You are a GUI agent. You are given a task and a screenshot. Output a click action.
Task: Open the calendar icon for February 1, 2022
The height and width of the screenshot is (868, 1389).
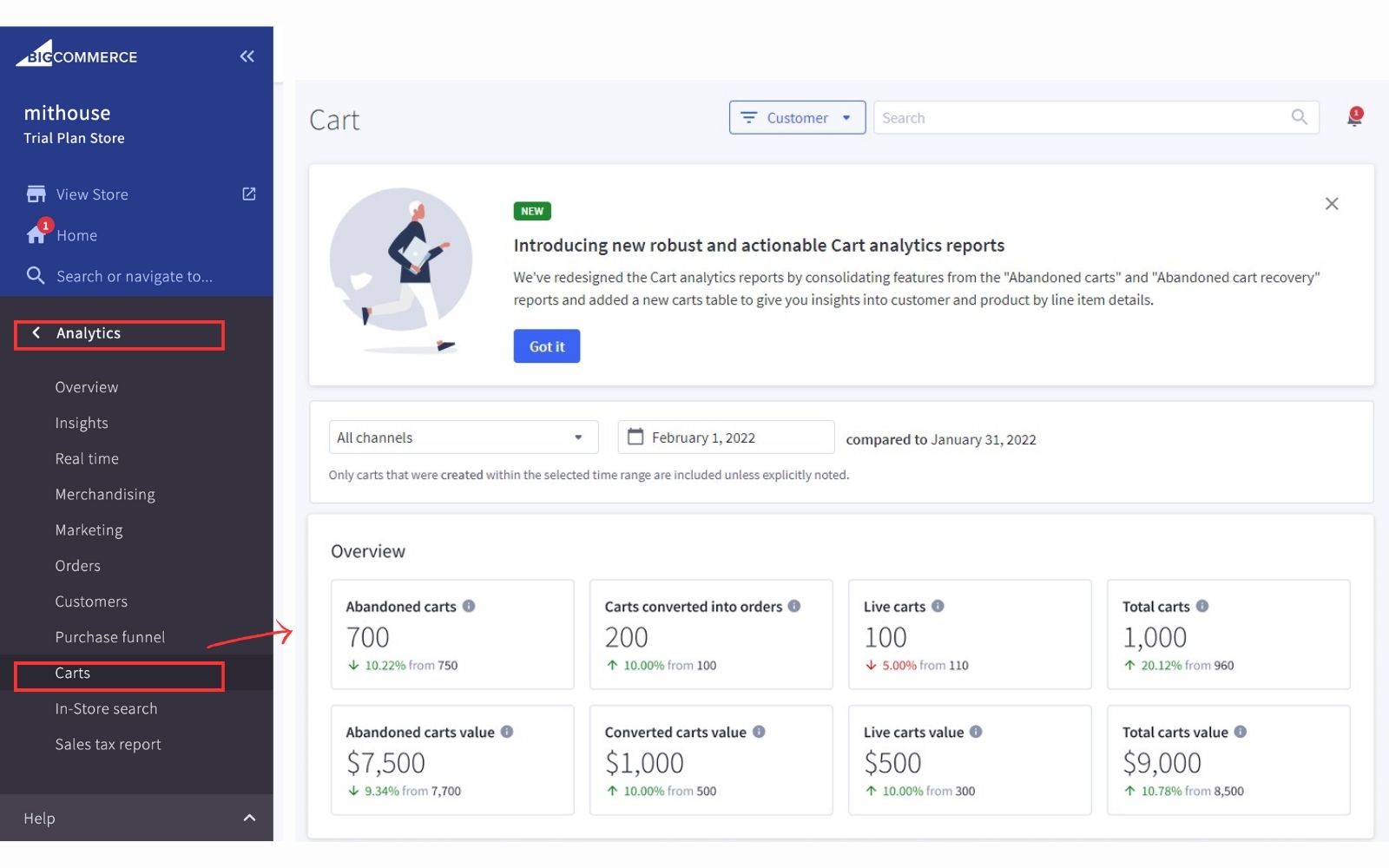coord(635,437)
